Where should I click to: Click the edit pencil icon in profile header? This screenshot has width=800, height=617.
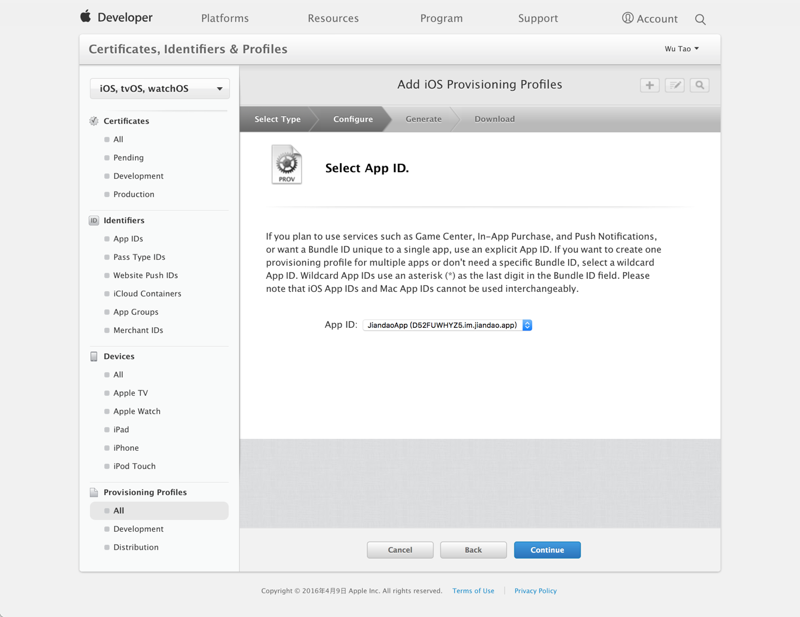[674, 85]
